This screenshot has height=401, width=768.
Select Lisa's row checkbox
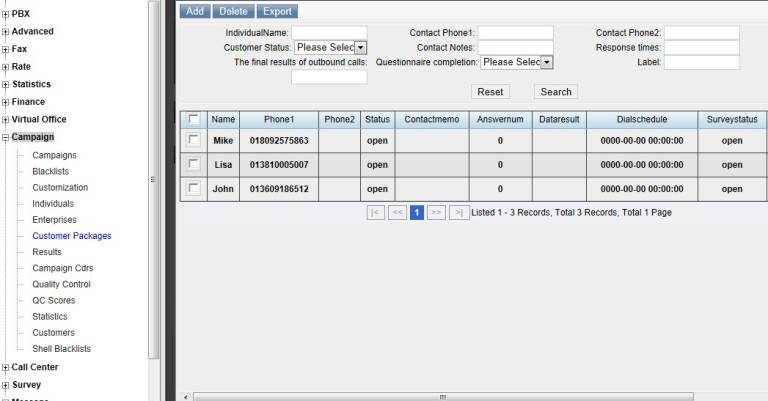point(194,164)
